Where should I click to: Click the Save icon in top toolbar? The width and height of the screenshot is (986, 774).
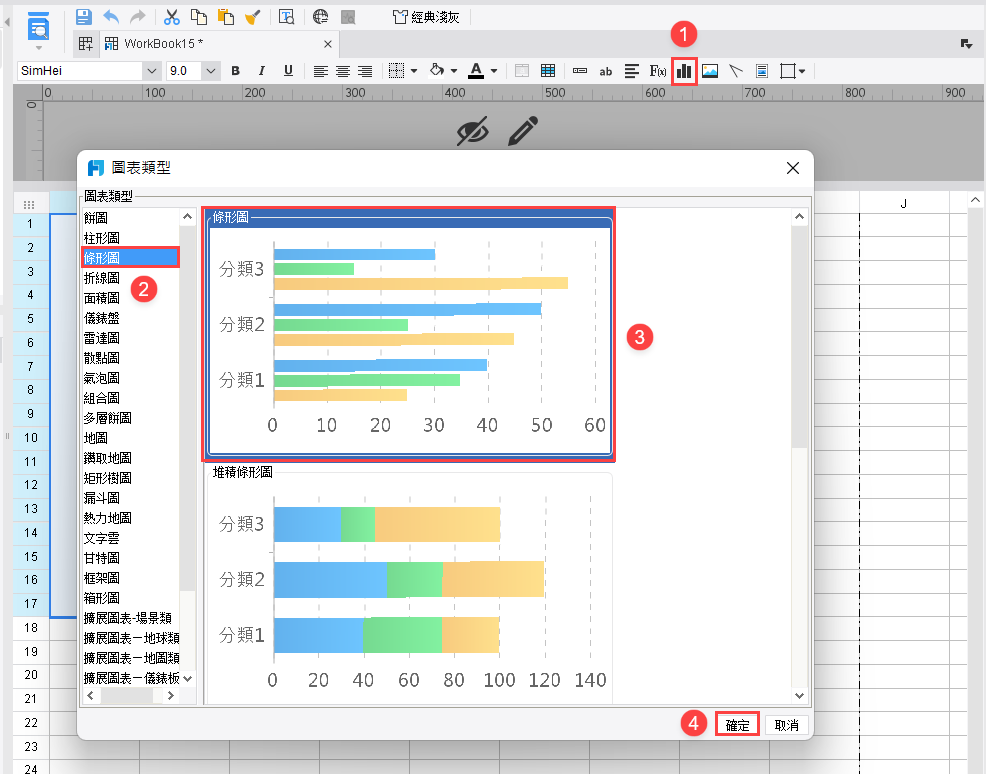tap(84, 16)
